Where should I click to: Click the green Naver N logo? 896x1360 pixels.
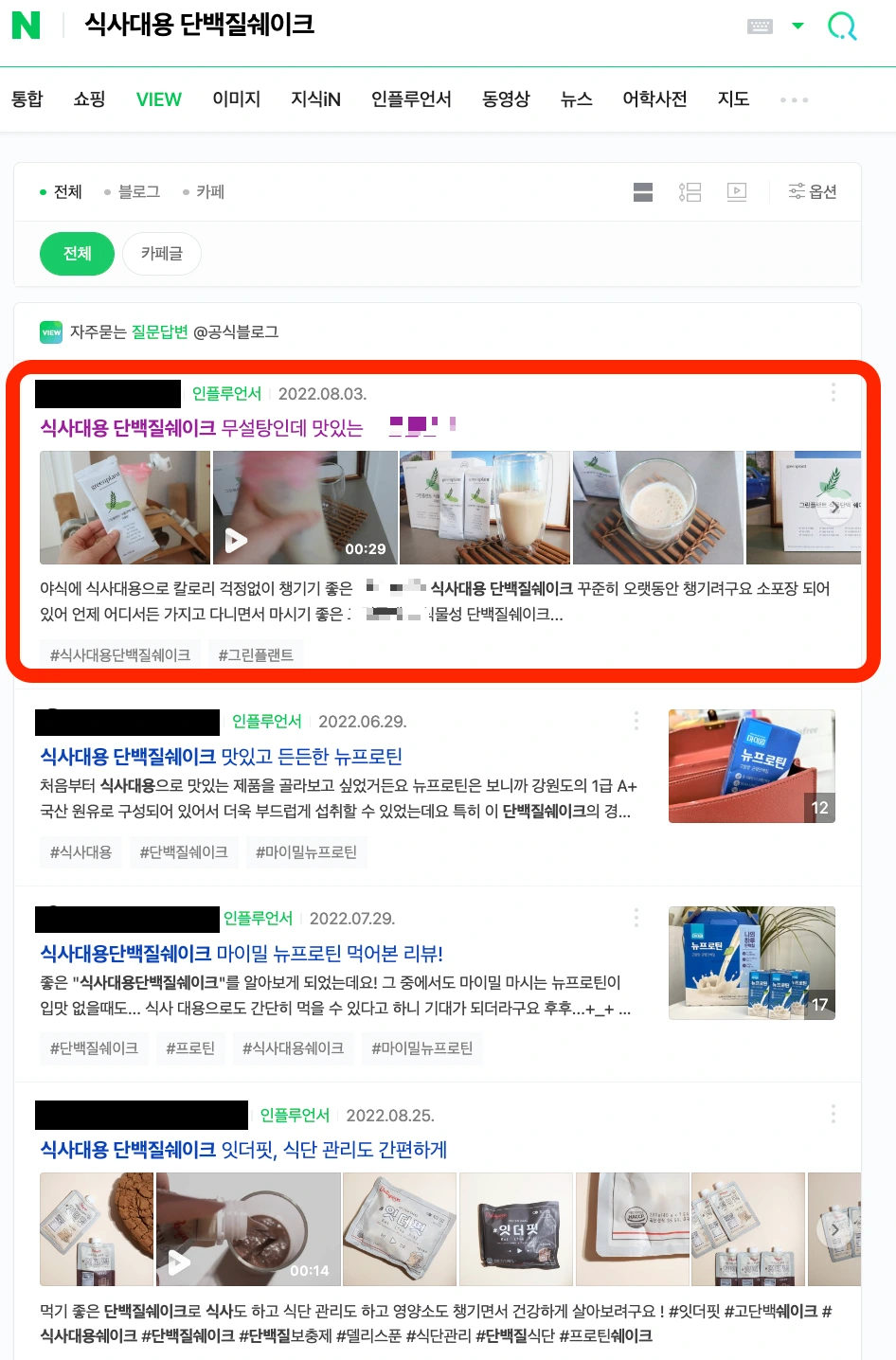coord(26,25)
